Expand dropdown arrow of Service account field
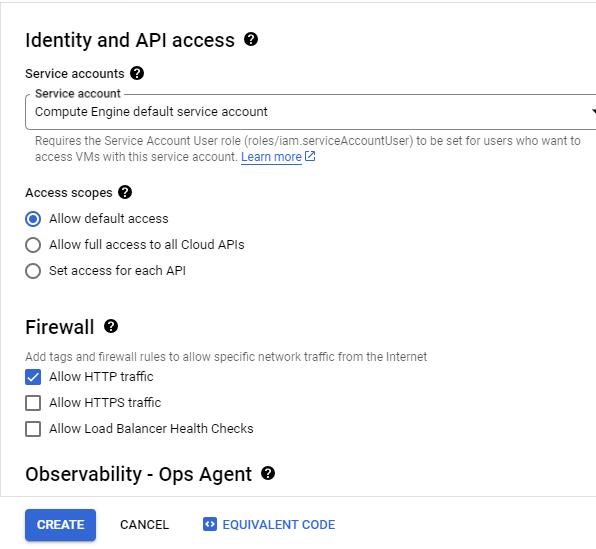596x549 pixels. (593, 111)
